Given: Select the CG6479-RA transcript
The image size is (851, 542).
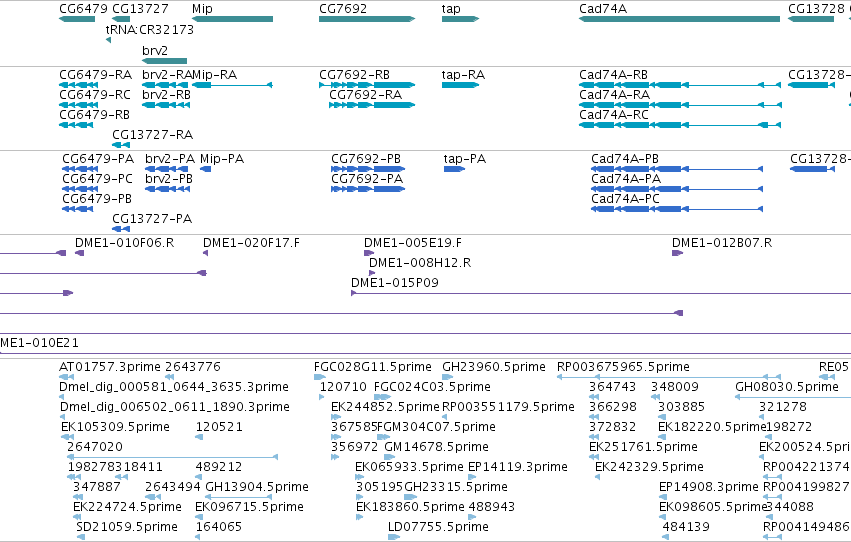Looking at the screenshot, I should tap(78, 85).
